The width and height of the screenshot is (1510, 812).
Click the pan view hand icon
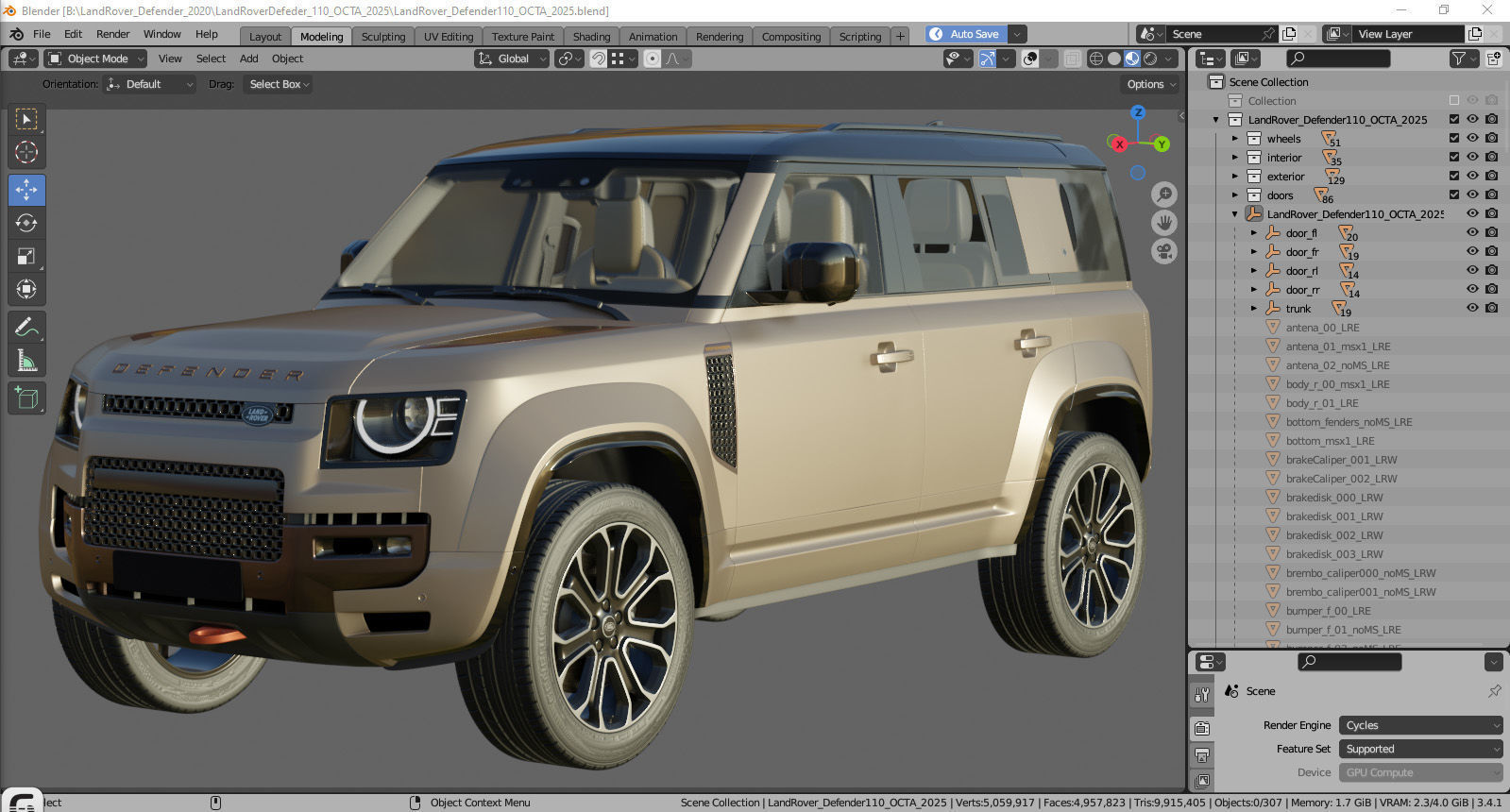tap(1164, 223)
